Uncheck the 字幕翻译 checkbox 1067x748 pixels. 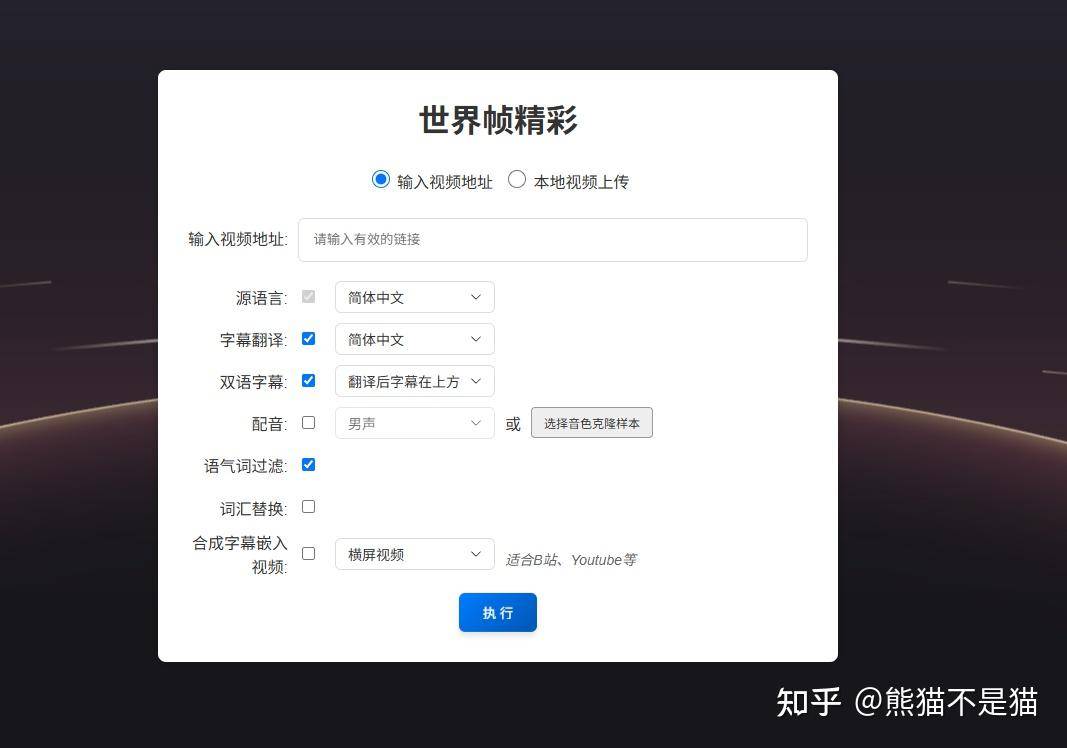[308, 339]
